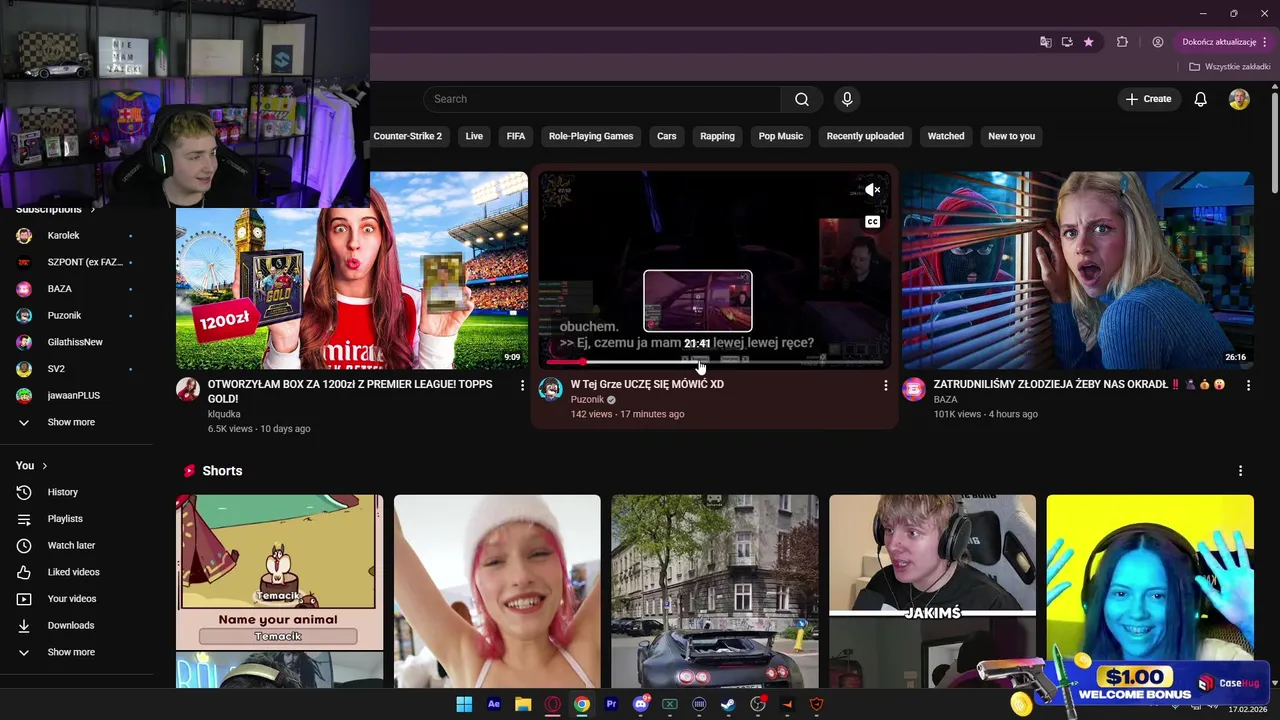Image resolution: width=1280 pixels, height=720 pixels.
Task: Open account avatar menu
Action: [1239, 99]
